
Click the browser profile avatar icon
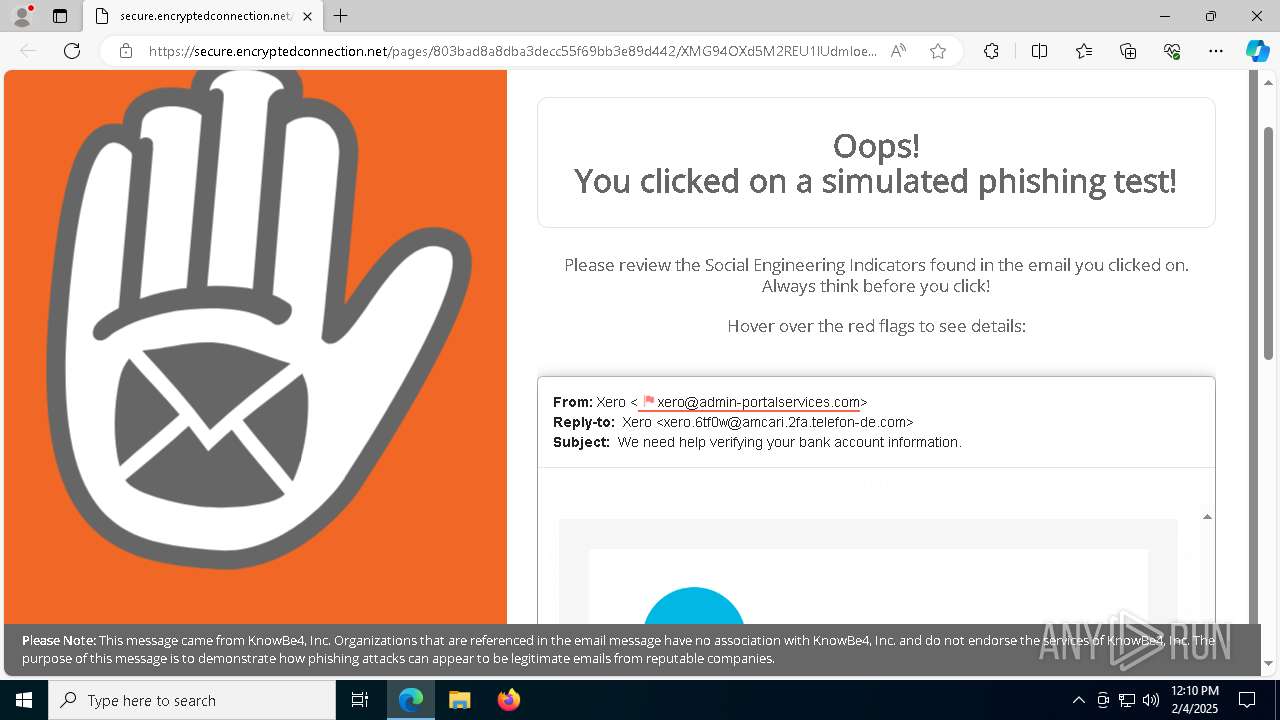pos(22,16)
